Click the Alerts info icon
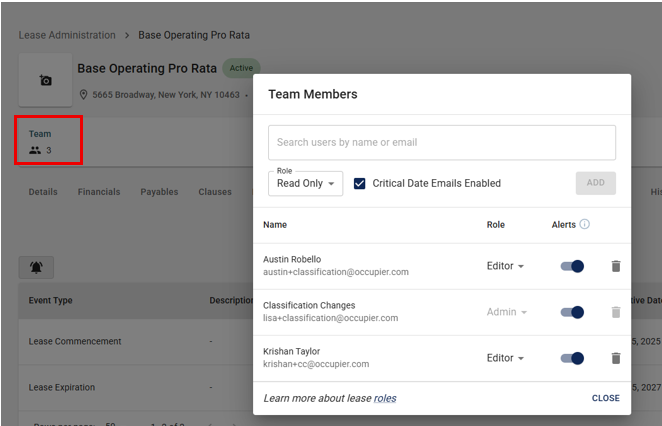This screenshot has width=662, height=426. point(585,225)
